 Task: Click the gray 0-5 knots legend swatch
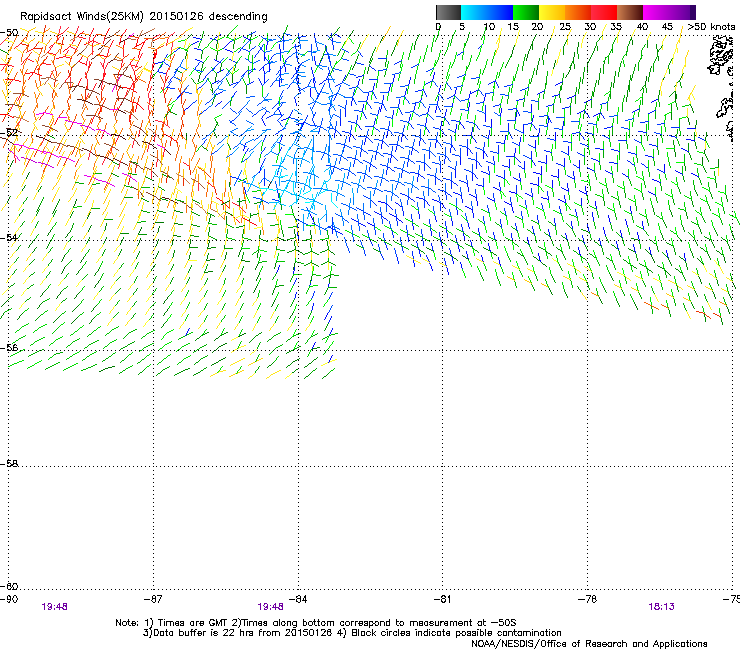[448, 12]
